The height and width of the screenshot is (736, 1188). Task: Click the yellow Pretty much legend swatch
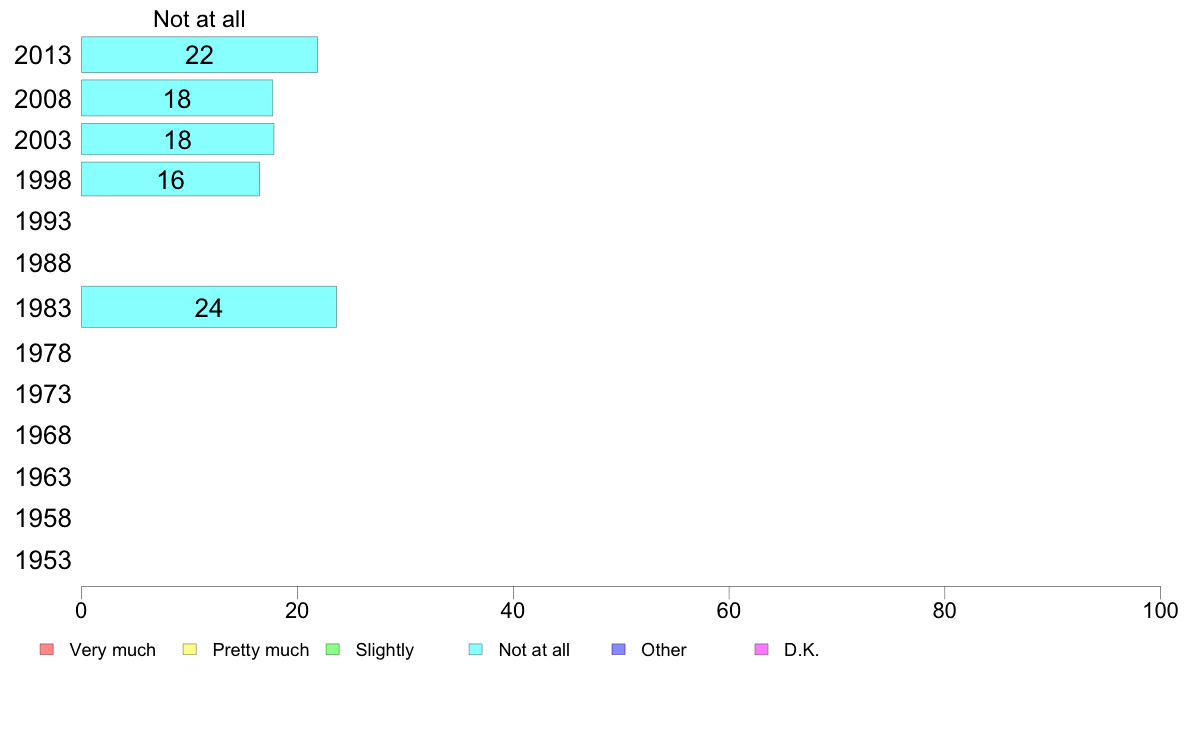pyautogui.click(x=189, y=650)
